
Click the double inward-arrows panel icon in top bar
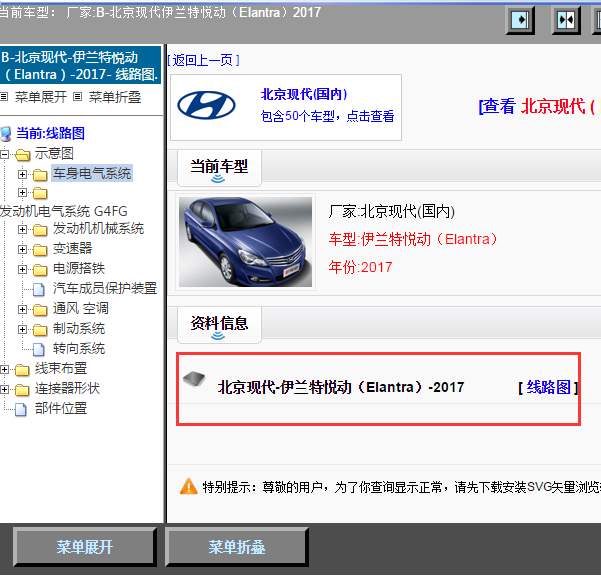tap(566, 20)
